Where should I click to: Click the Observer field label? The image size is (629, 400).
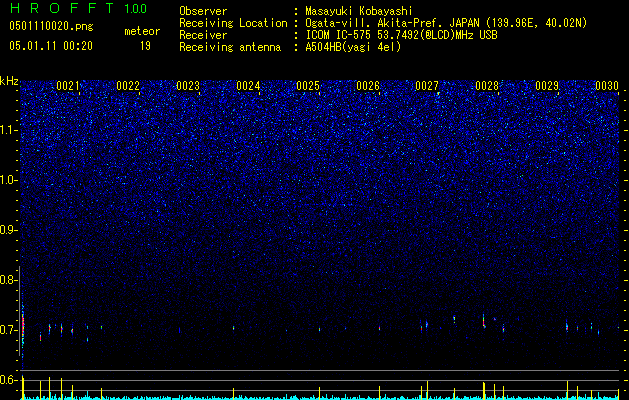tap(203, 11)
